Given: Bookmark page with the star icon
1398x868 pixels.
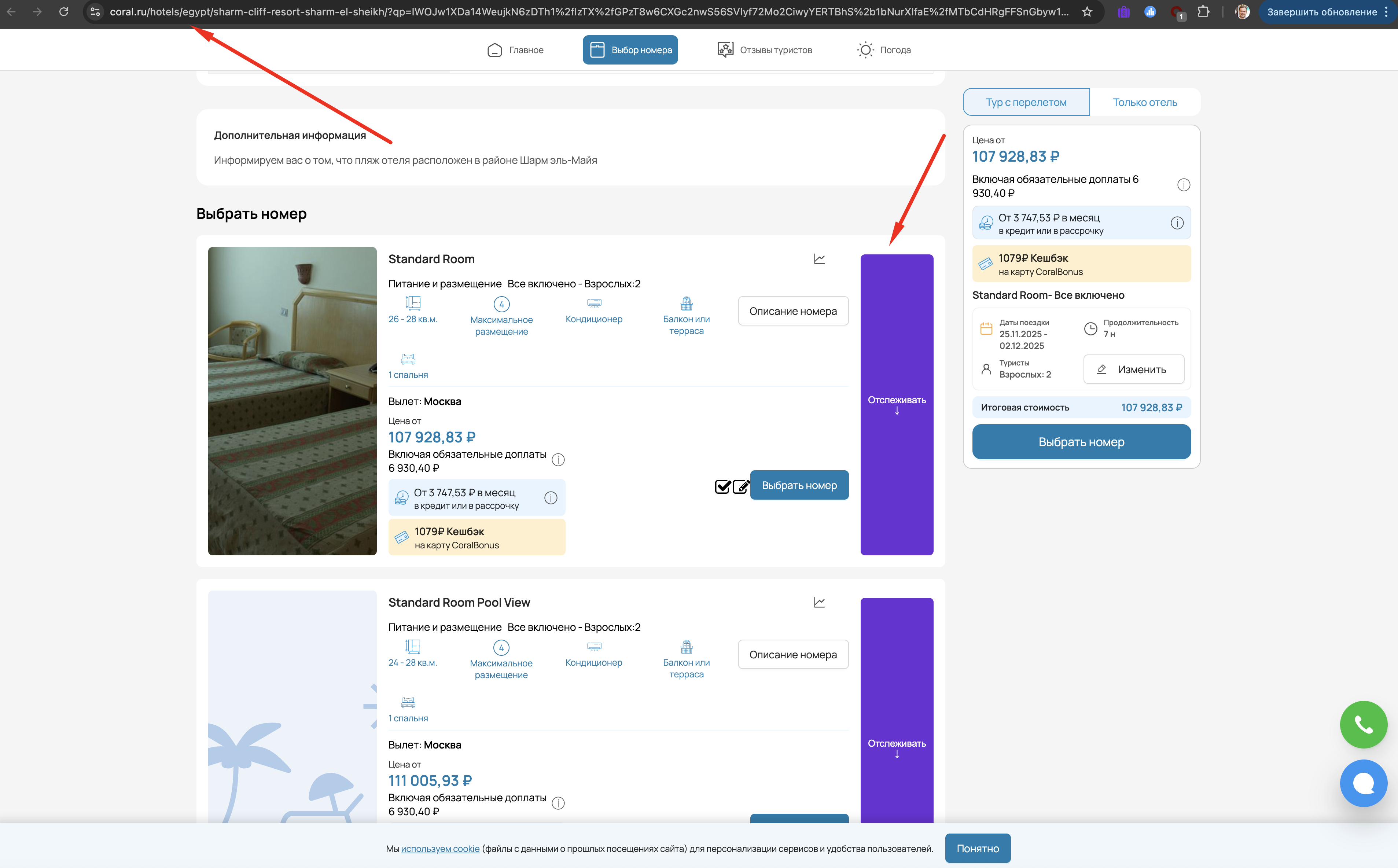Looking at the screenshot, I should pos(1086,11).
